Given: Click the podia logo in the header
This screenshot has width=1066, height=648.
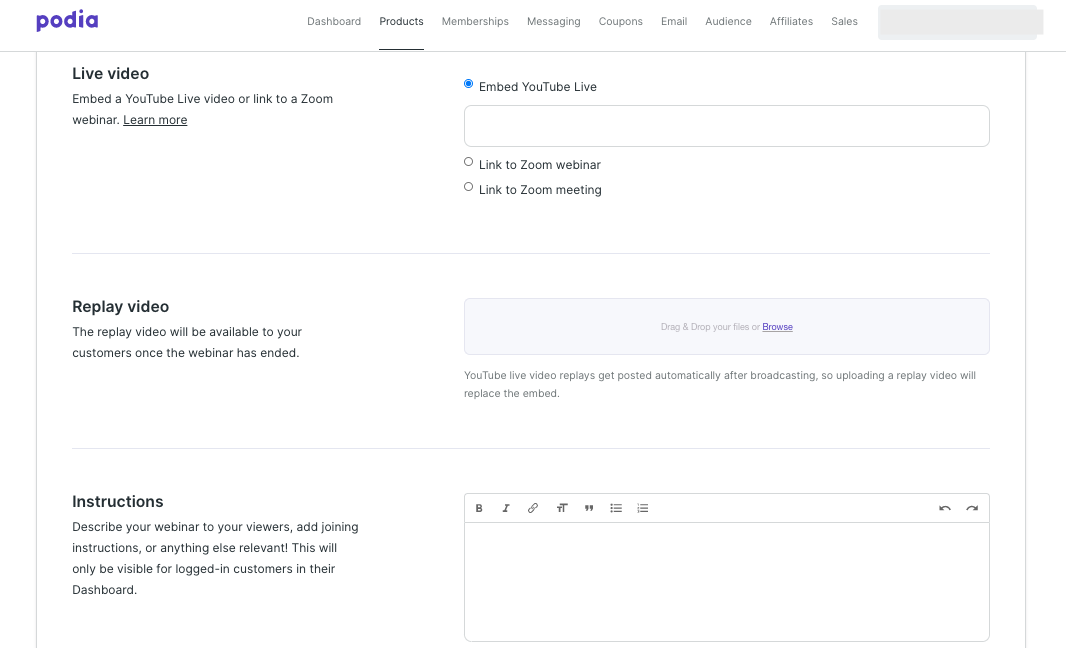Looking at the screenshot, I should point(67,20).
